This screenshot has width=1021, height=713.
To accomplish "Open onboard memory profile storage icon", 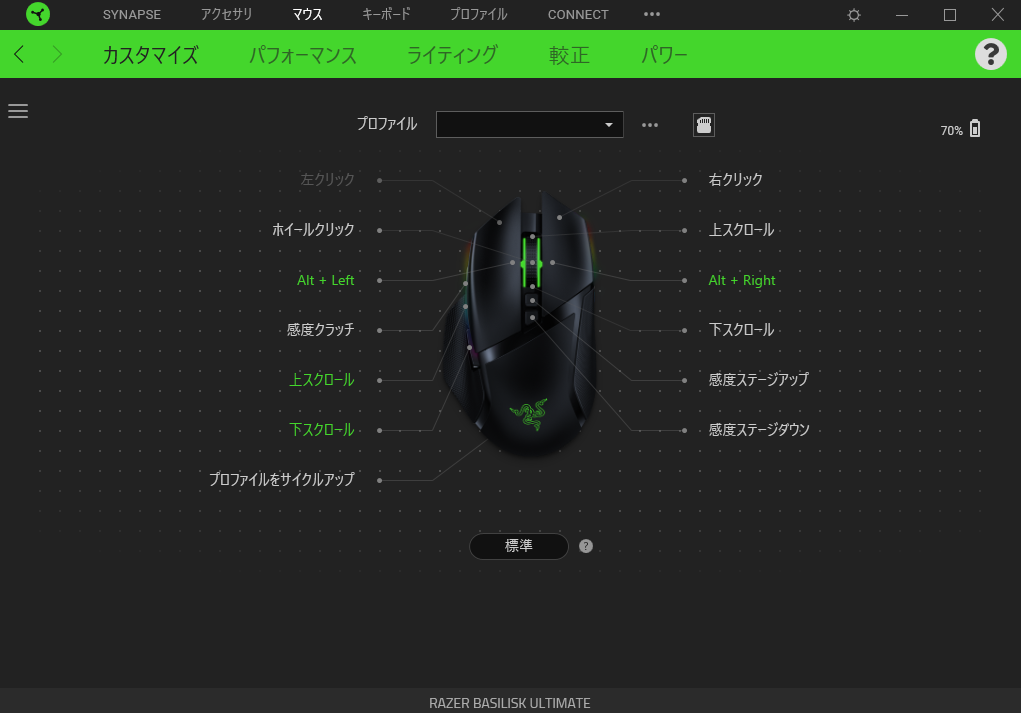I will point(704,125).
